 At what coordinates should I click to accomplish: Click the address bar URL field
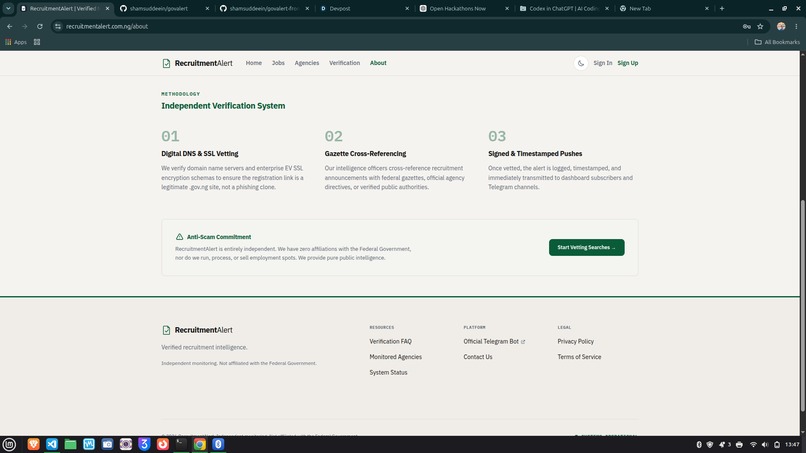coord(401,26)
